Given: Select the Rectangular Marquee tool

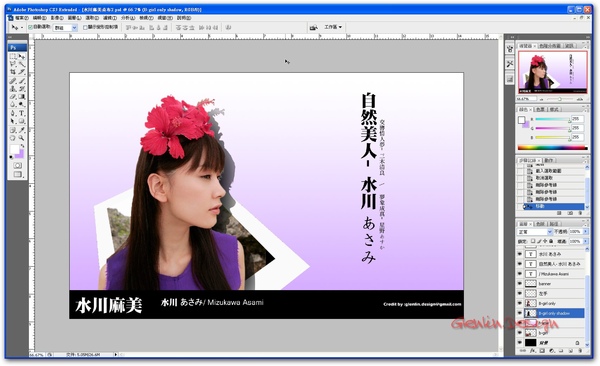Looking at the screenshot, I should 13,57.
